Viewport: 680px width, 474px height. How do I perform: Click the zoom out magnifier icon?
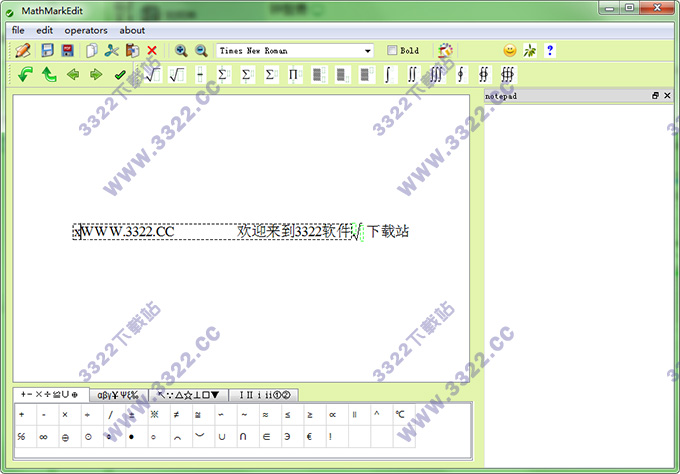pos(201,50)
